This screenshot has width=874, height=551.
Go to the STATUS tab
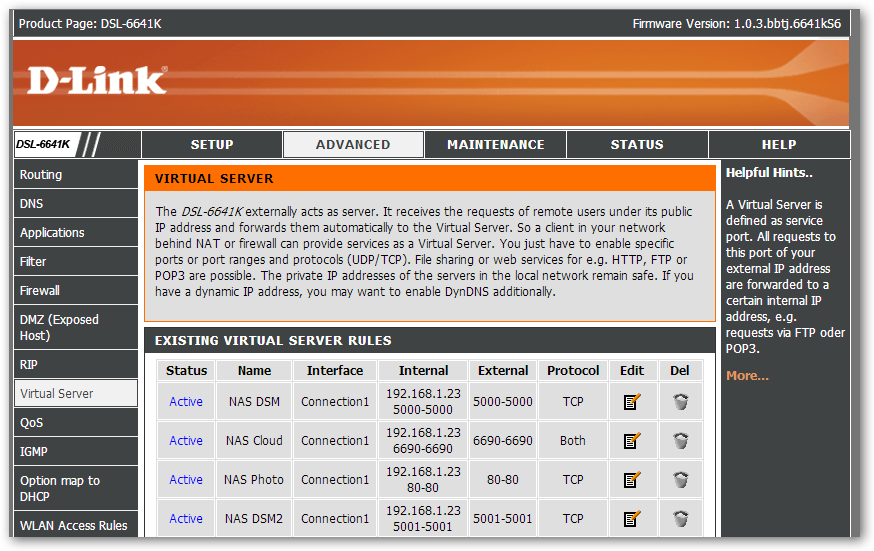[x=637, y=145]
